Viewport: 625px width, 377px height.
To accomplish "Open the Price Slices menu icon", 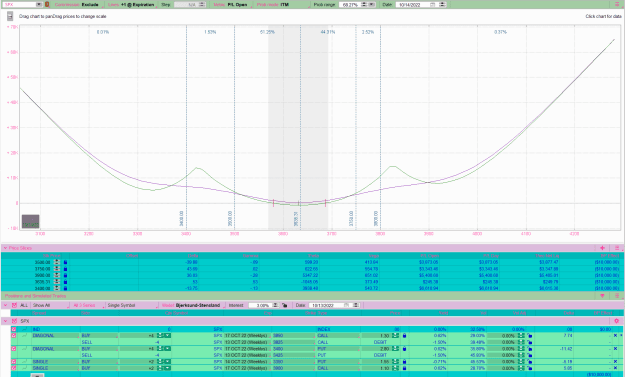I will [x=617, y=248].
